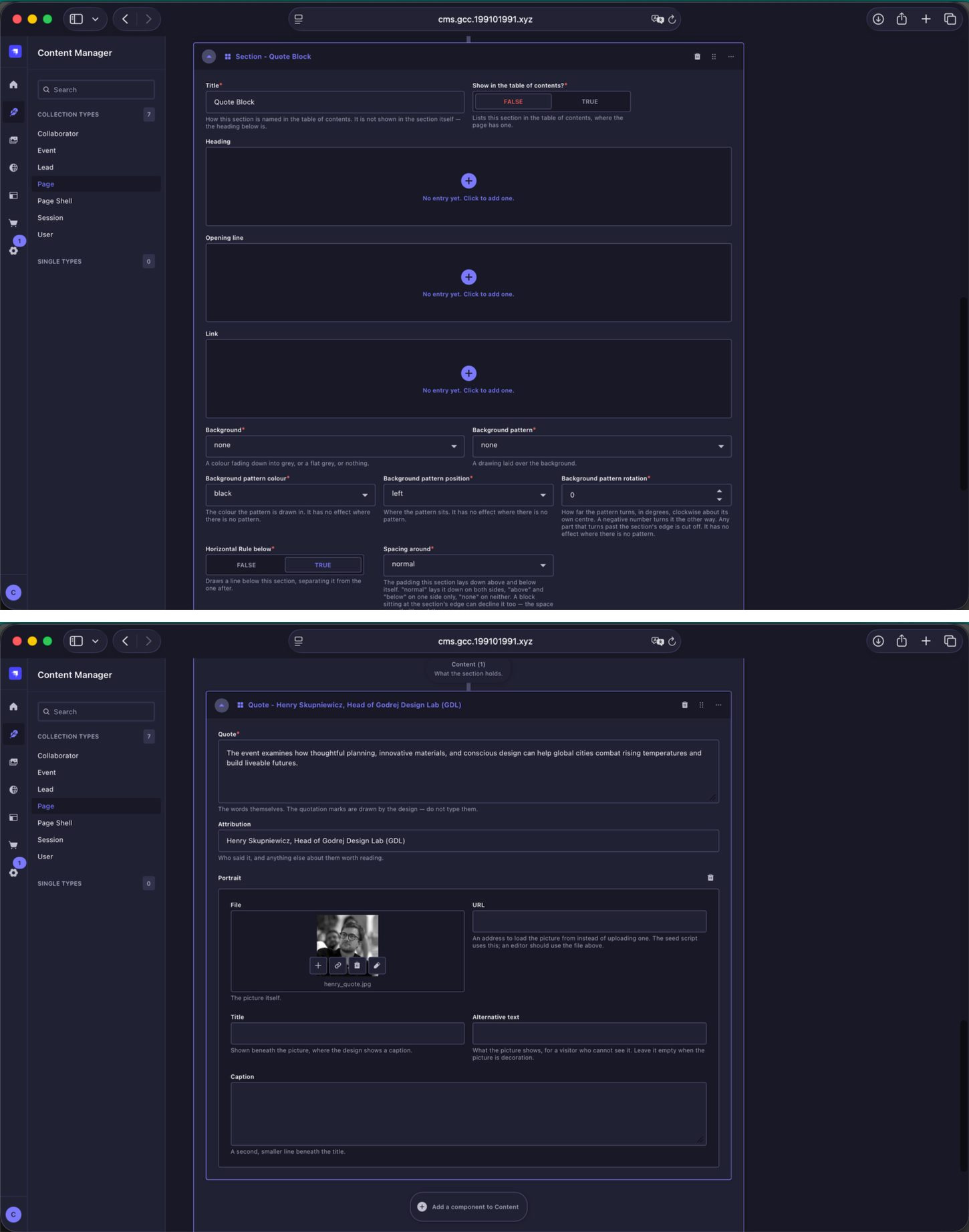Open the Background dropdown showing none
The height and width of the screenshot is (1232, 969).
(335, 446)
